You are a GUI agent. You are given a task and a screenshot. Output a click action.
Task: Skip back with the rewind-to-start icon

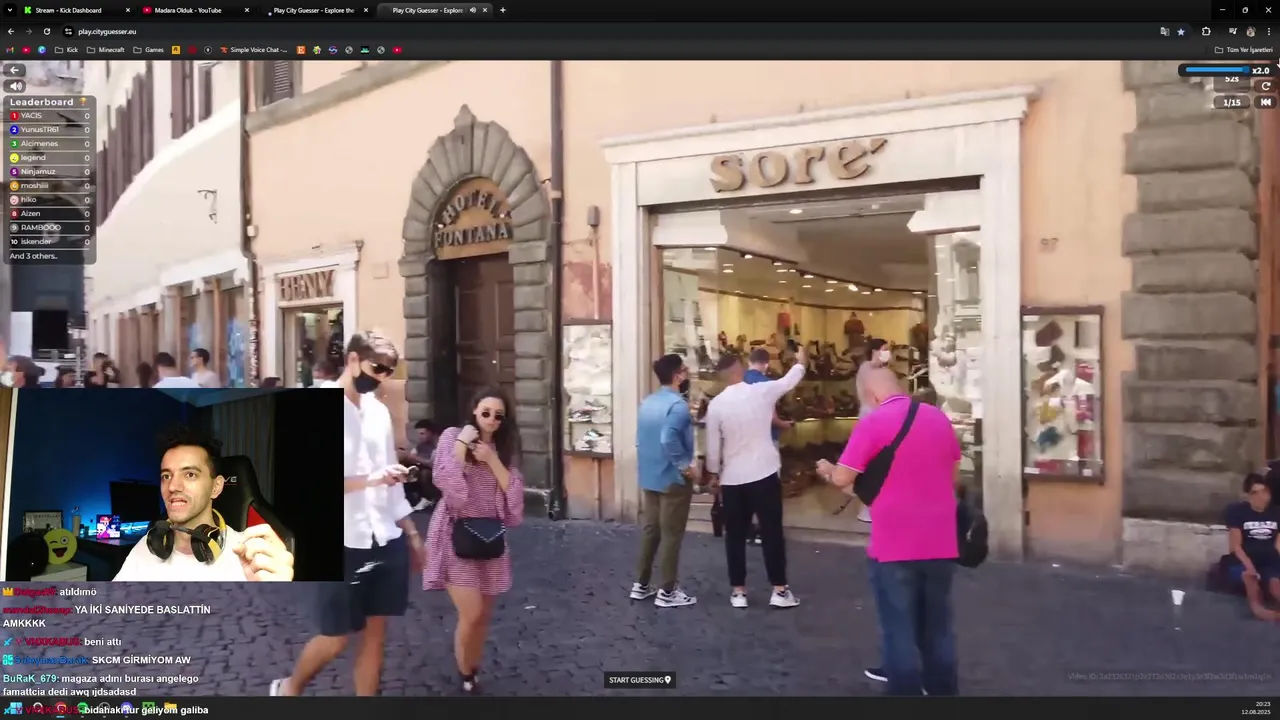point(1265,102)
